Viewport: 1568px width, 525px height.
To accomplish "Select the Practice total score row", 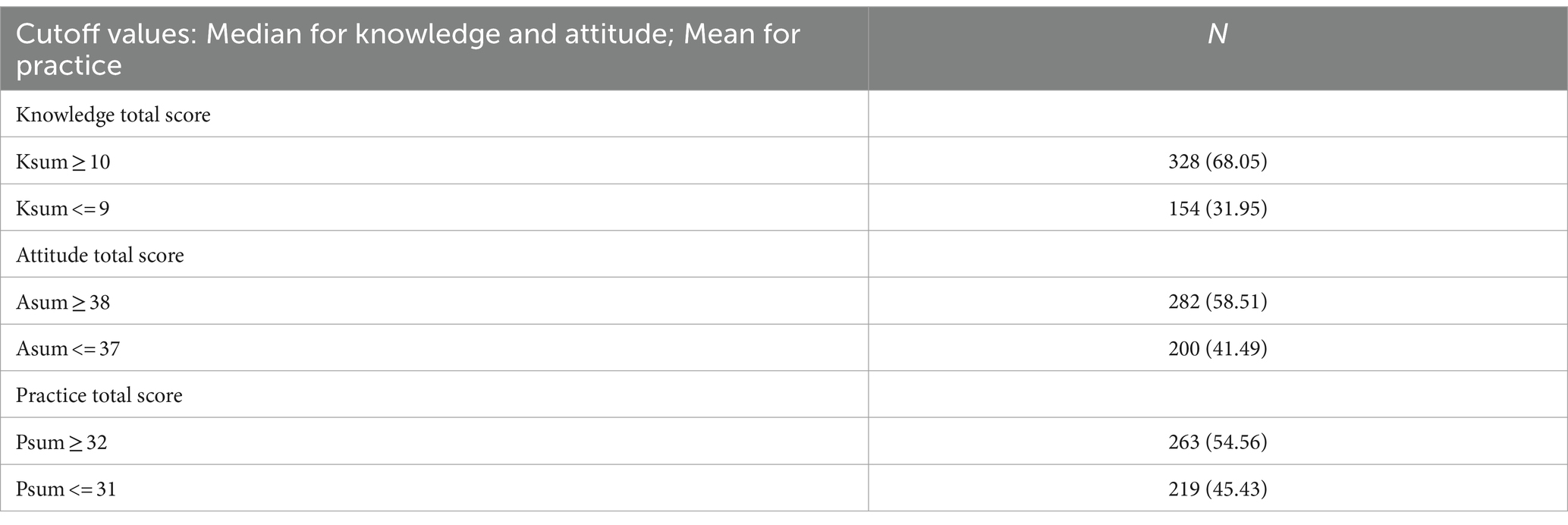I will [x=784, y=395].
